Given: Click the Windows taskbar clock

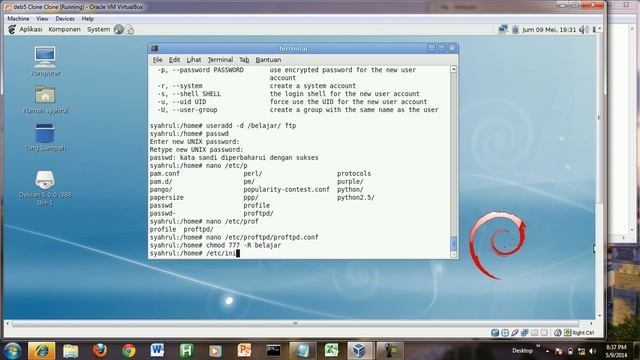Looking at the screenshot, I should 616,351.
